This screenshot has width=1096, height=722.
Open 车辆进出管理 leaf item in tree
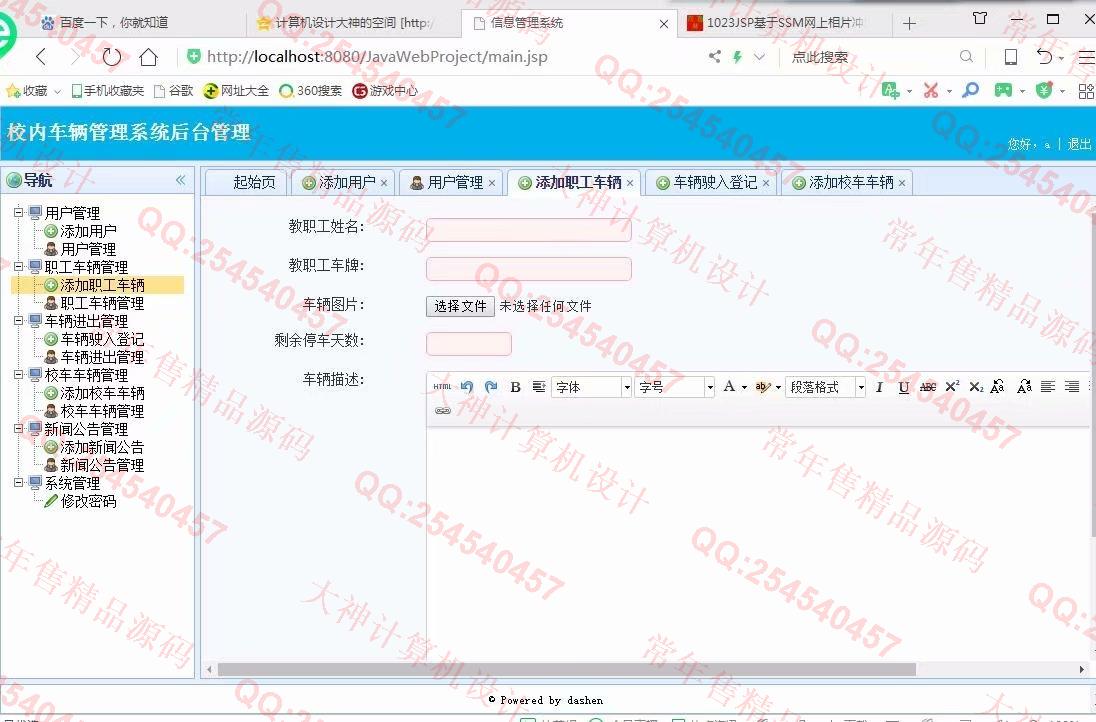[x=102, y=357]
